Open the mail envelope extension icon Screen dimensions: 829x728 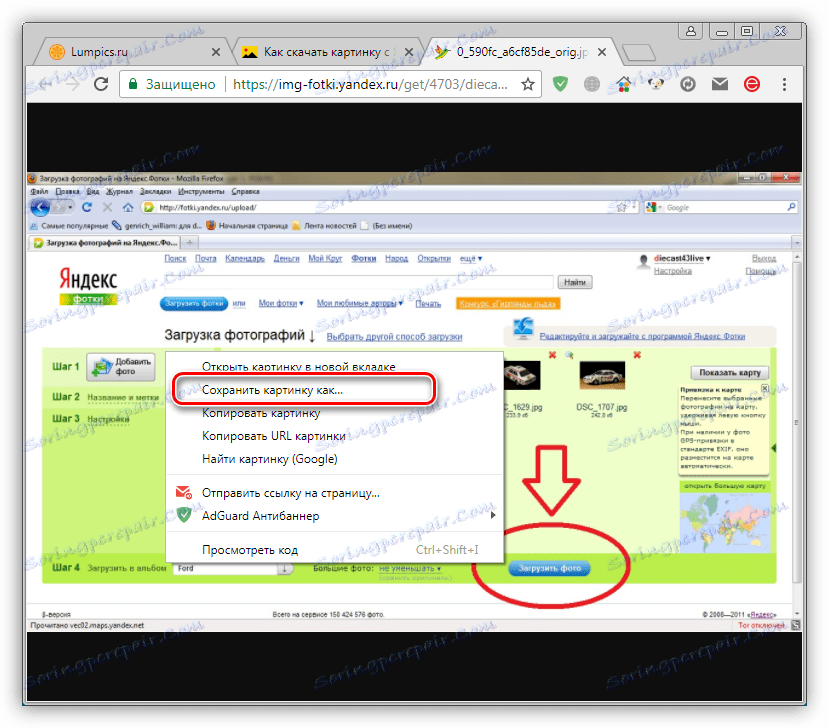(x=720, y=84)
